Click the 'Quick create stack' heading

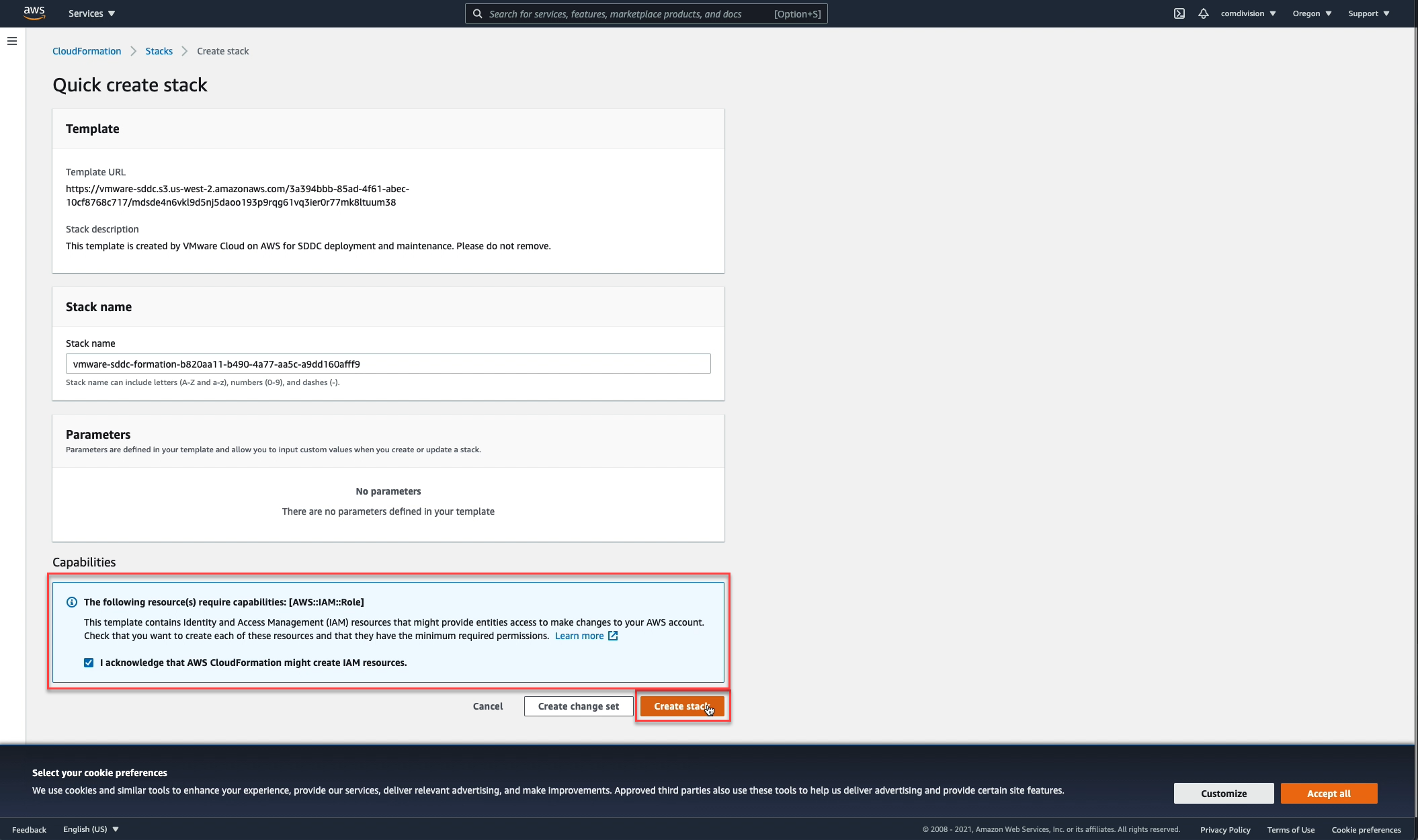point(130,85)
